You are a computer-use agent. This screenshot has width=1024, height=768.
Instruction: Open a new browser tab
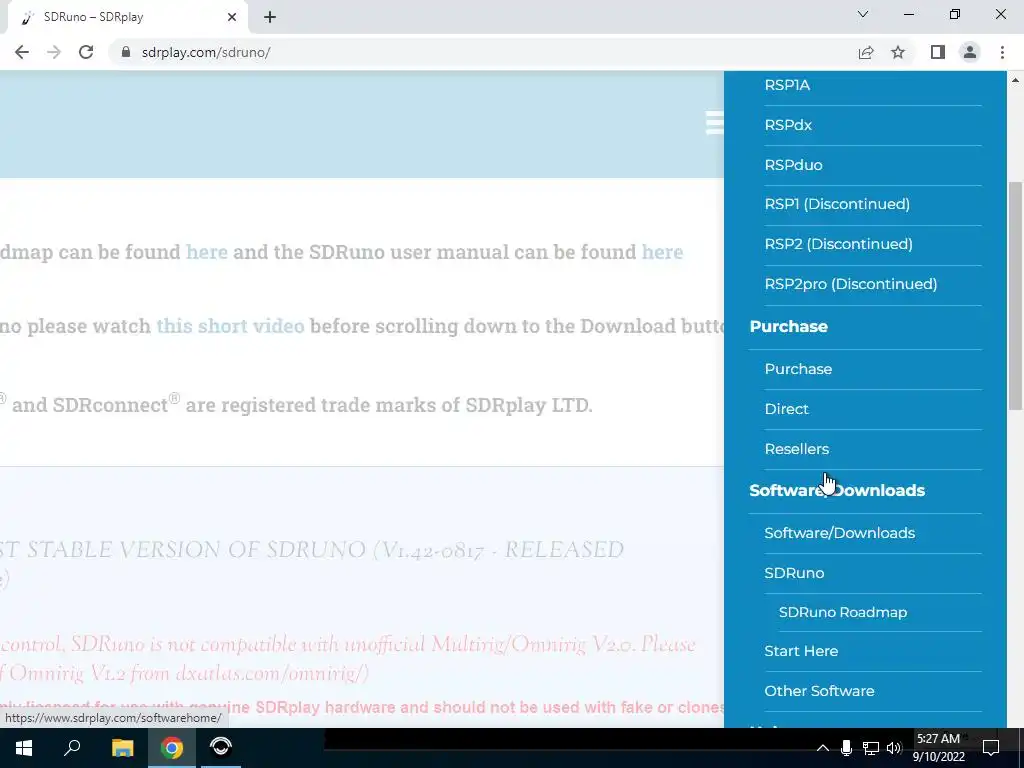click(x=270, y=17)
